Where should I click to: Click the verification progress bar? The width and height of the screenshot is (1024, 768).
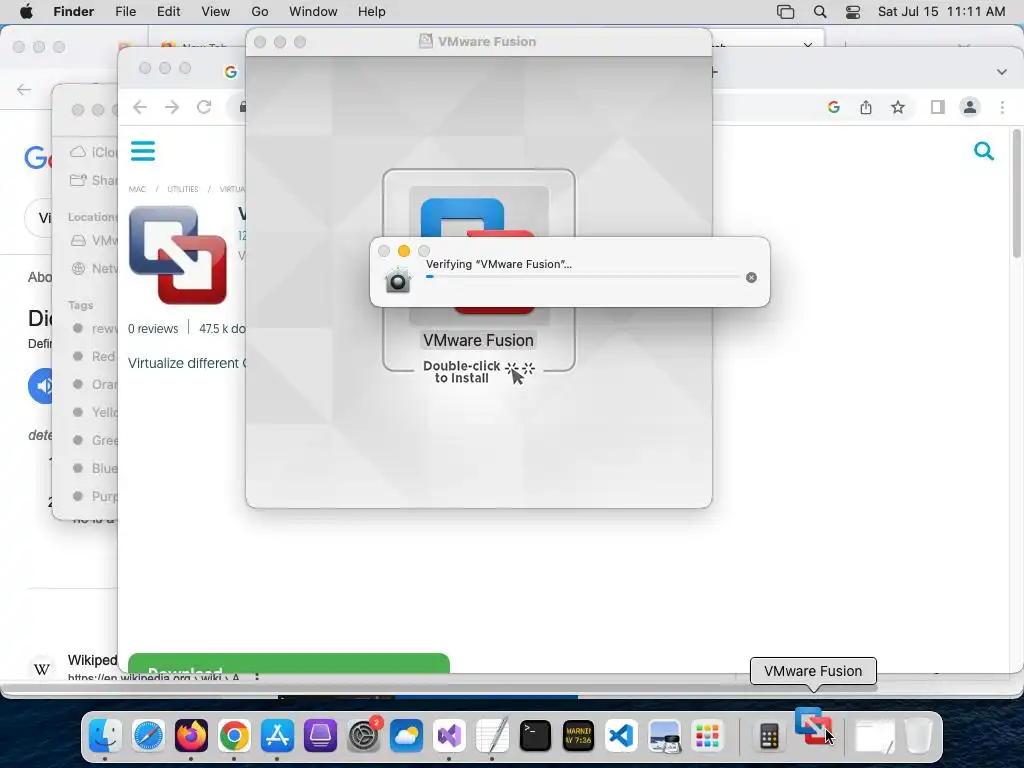583,277
